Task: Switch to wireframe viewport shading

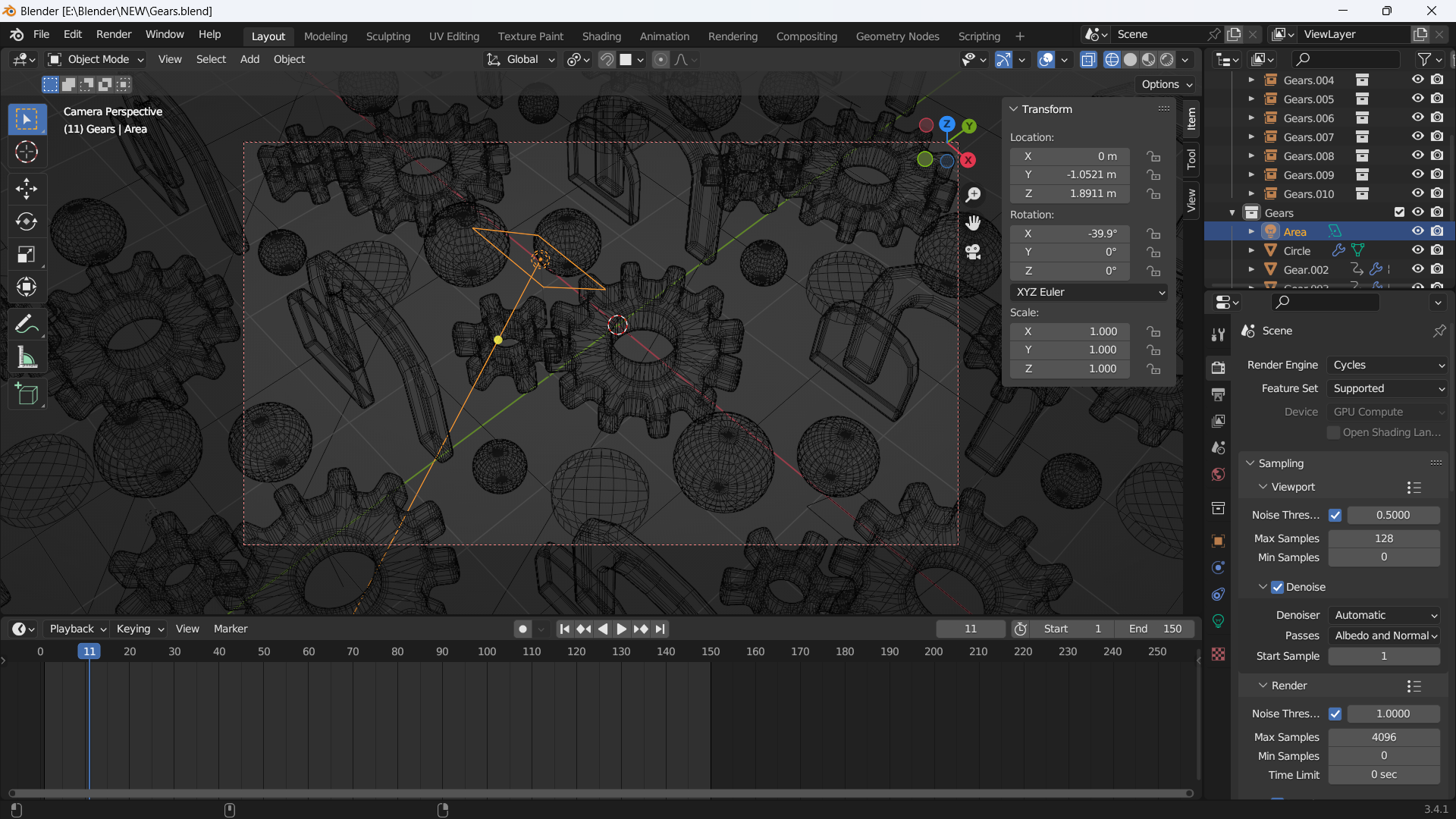Action: coord(1112,60)
